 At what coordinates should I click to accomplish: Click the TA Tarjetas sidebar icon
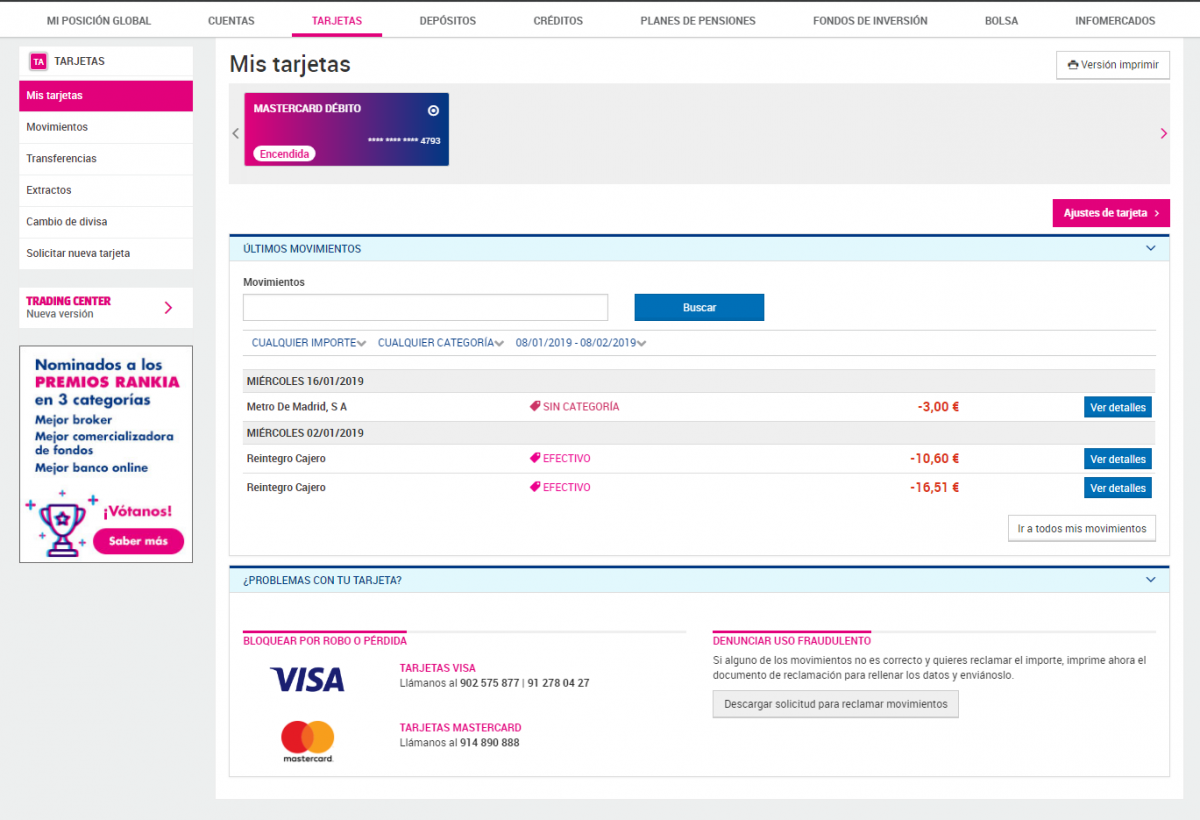(x=38, y=61)
